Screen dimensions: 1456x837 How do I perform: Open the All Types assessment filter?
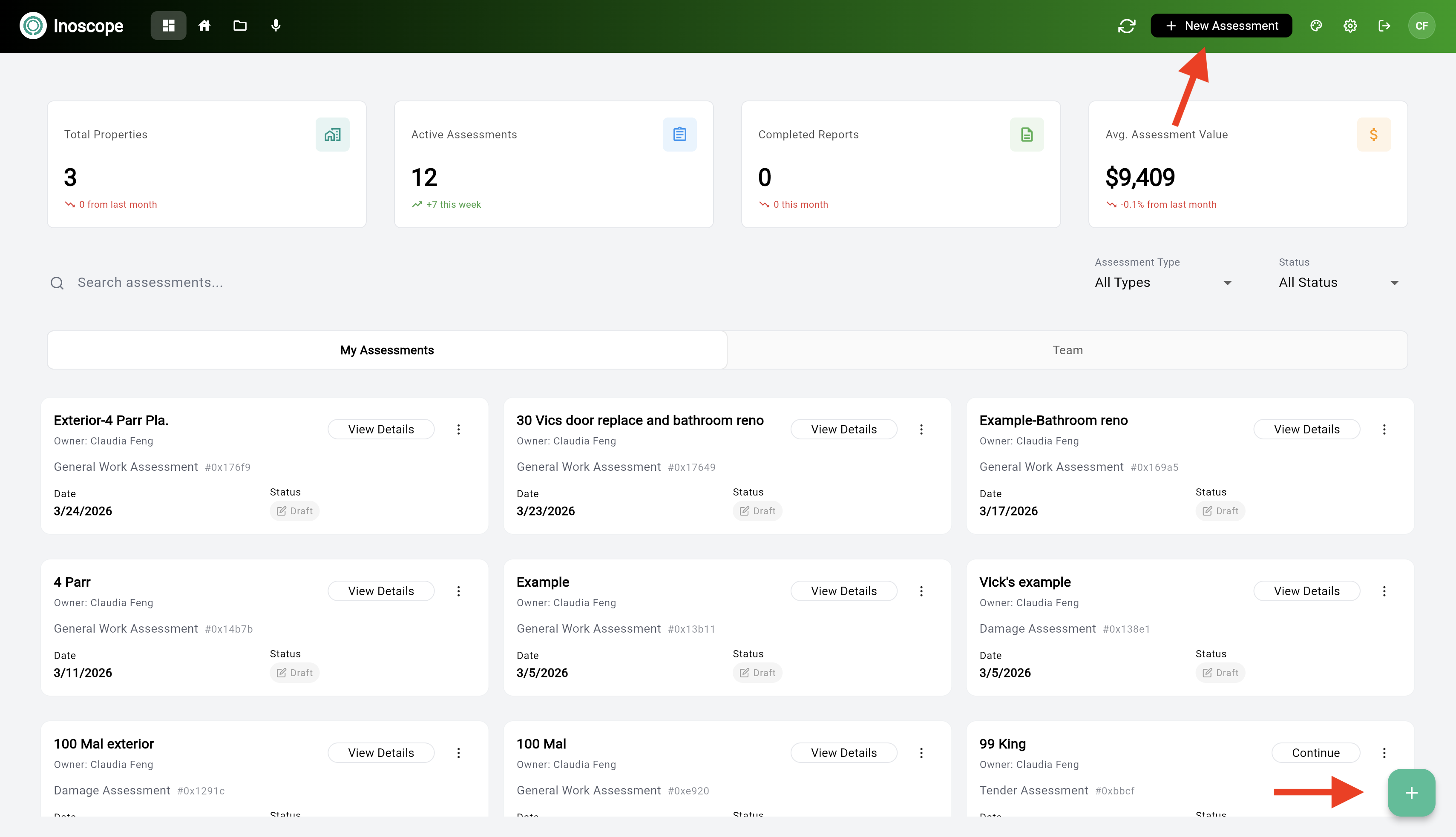click(x=1163, y=282)
